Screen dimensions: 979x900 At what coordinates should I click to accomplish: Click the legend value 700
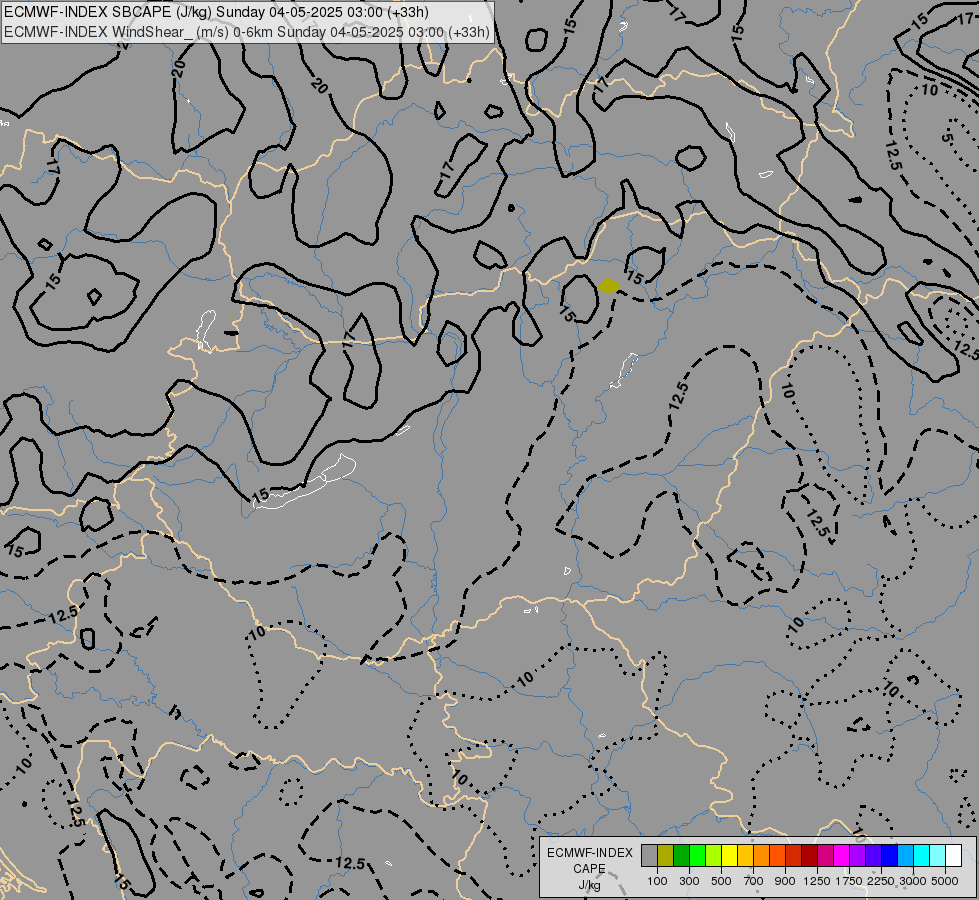(x=754, y=881)
